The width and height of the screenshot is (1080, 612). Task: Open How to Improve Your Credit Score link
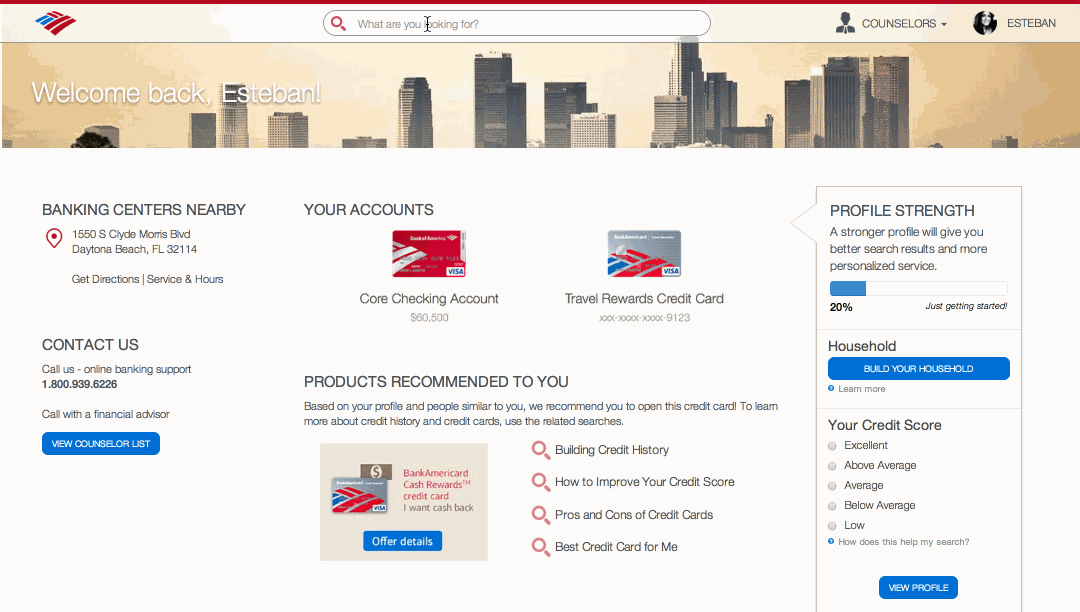[x=645, y=482]
